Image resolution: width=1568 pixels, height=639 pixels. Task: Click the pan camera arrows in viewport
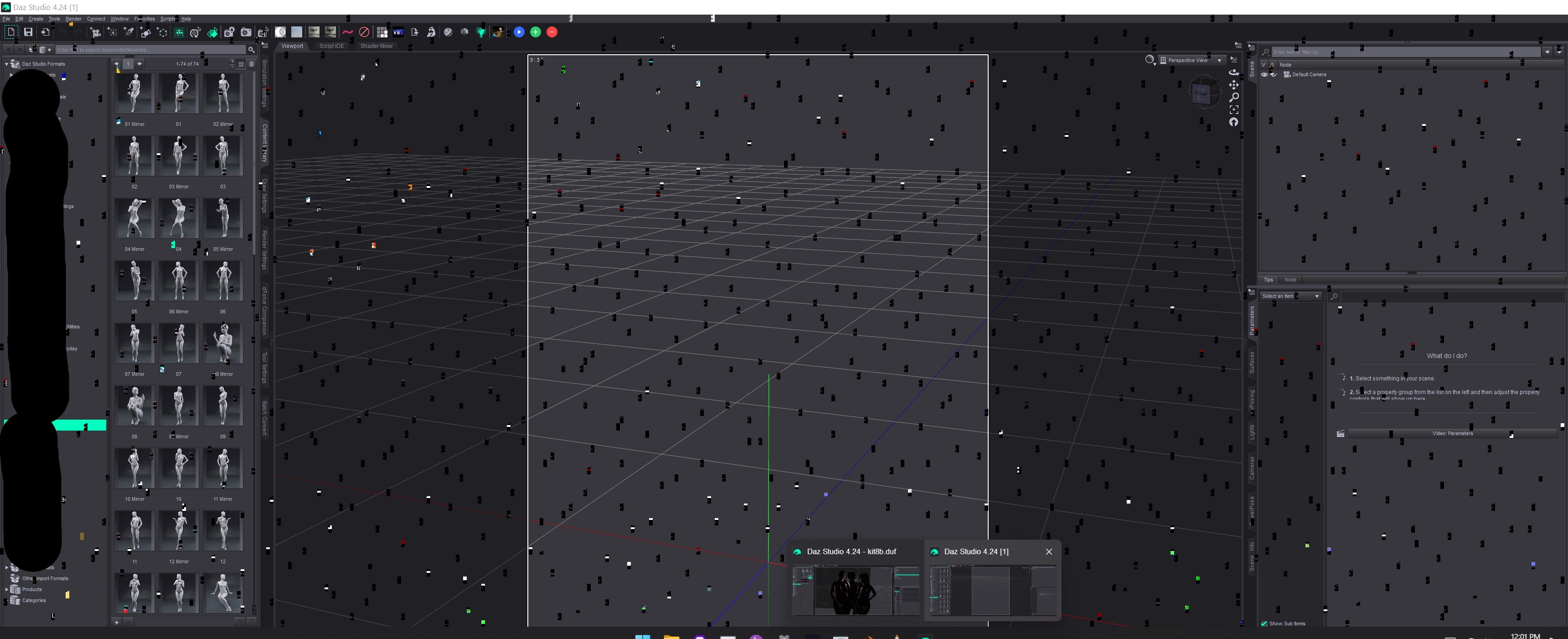[x=1234, y=85]
